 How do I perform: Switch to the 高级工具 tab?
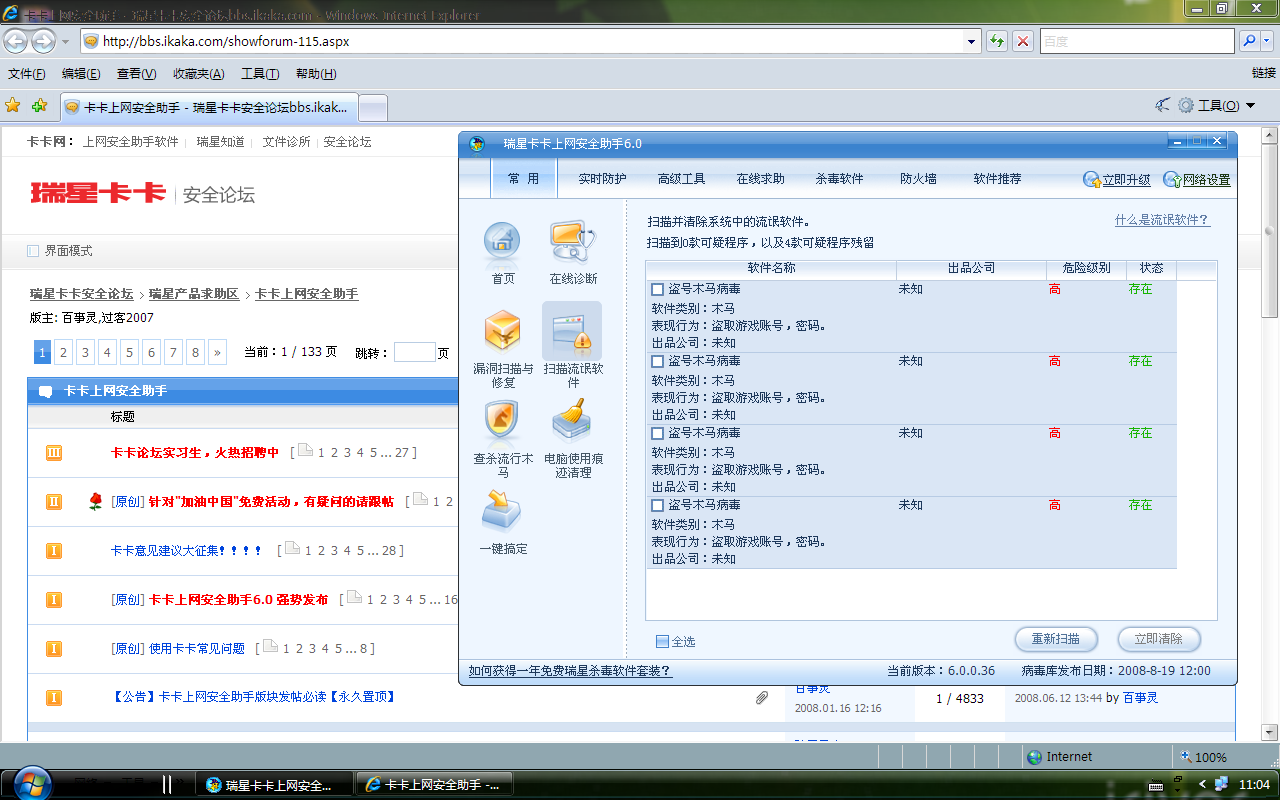681,179
